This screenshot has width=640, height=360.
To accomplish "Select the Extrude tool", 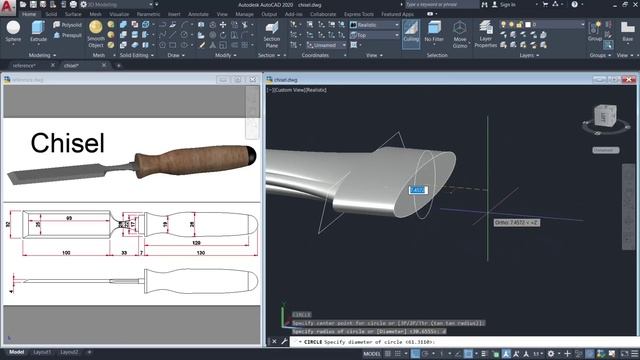I will pos(38,31).
